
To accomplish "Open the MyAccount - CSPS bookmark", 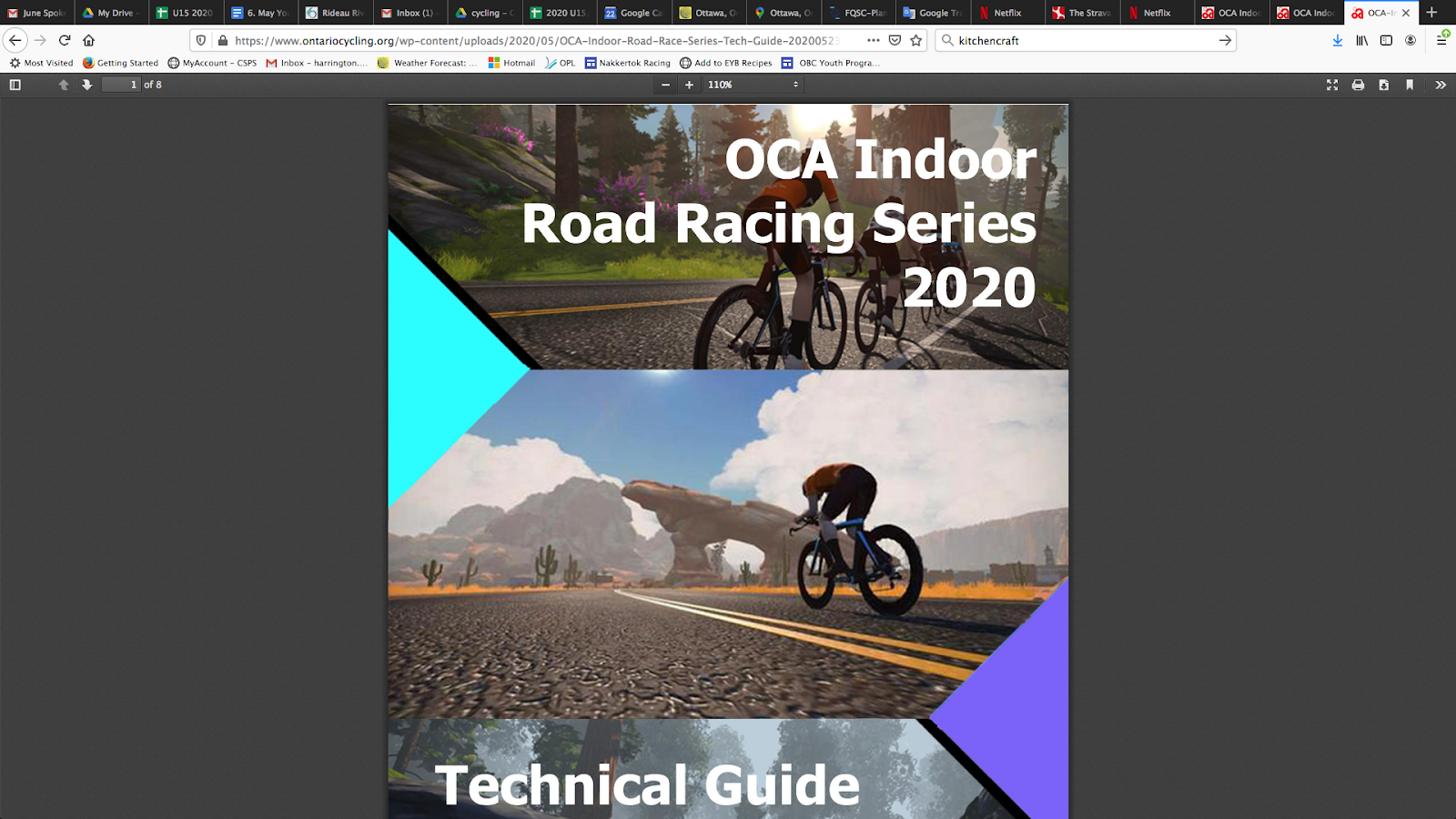I will point(212,63).
